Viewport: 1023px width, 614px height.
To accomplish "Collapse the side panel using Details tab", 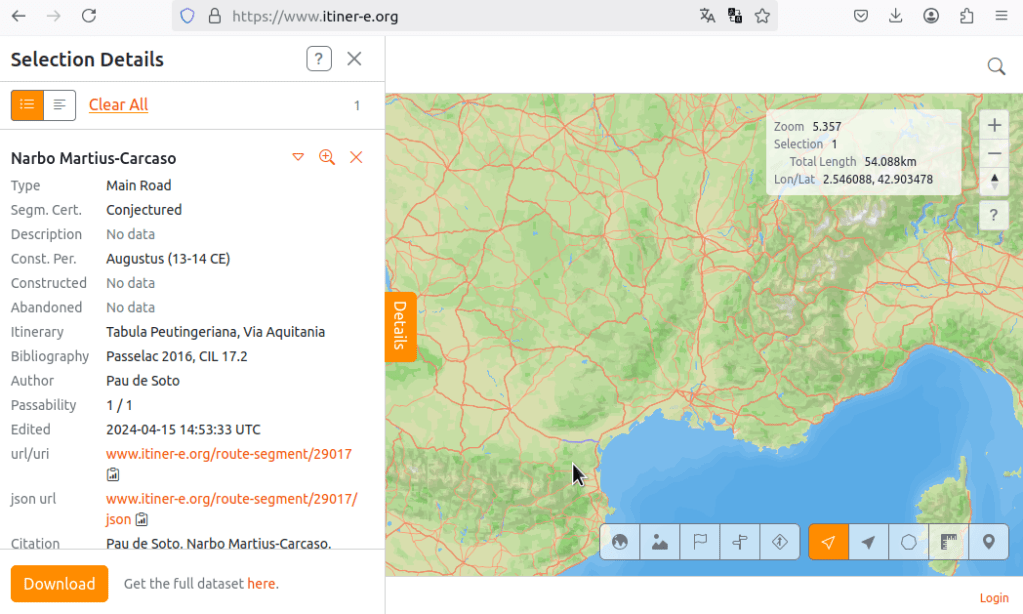I will pyautogui.click(x=400, y=326).
